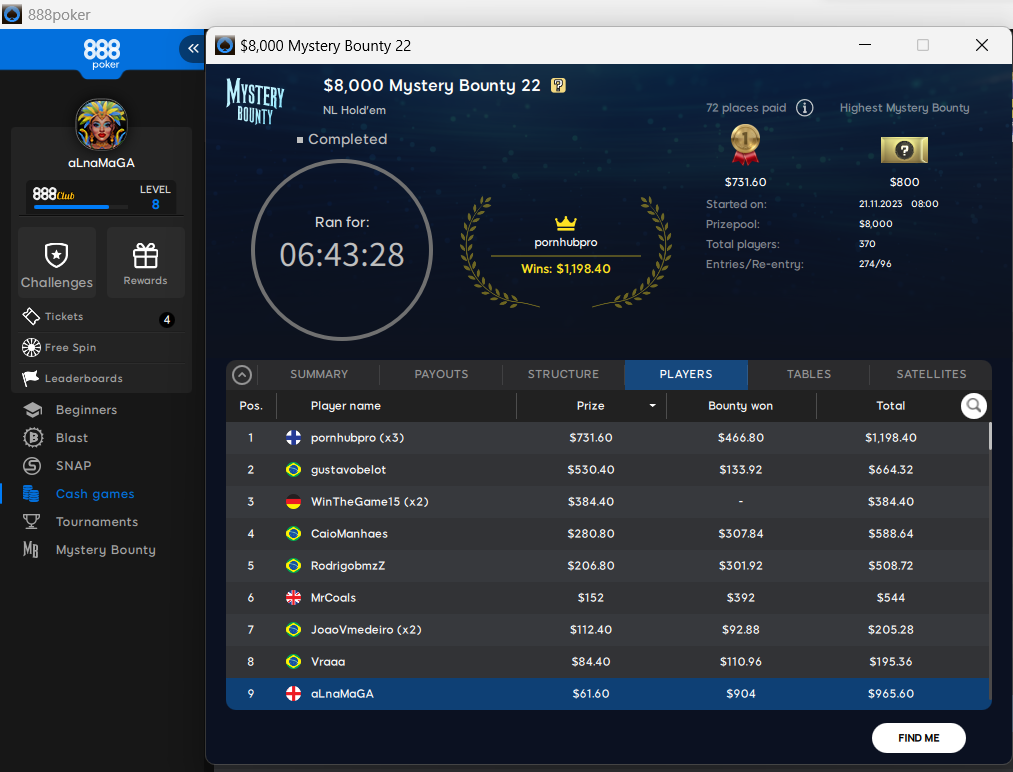The image size is (1013, 772).
Task: Open Mystery Bounty sidebar section
Action: (x=89, y=550)
